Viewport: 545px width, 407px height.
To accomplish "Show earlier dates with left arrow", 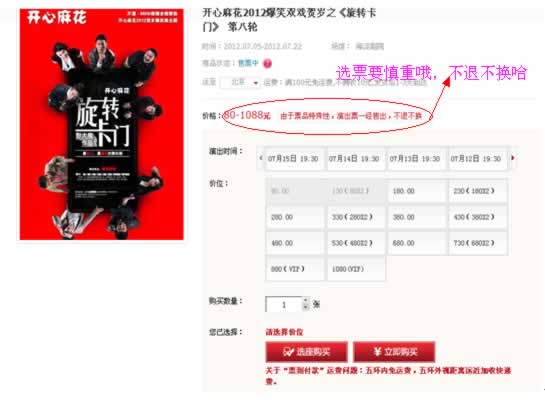I will point(261,158).
